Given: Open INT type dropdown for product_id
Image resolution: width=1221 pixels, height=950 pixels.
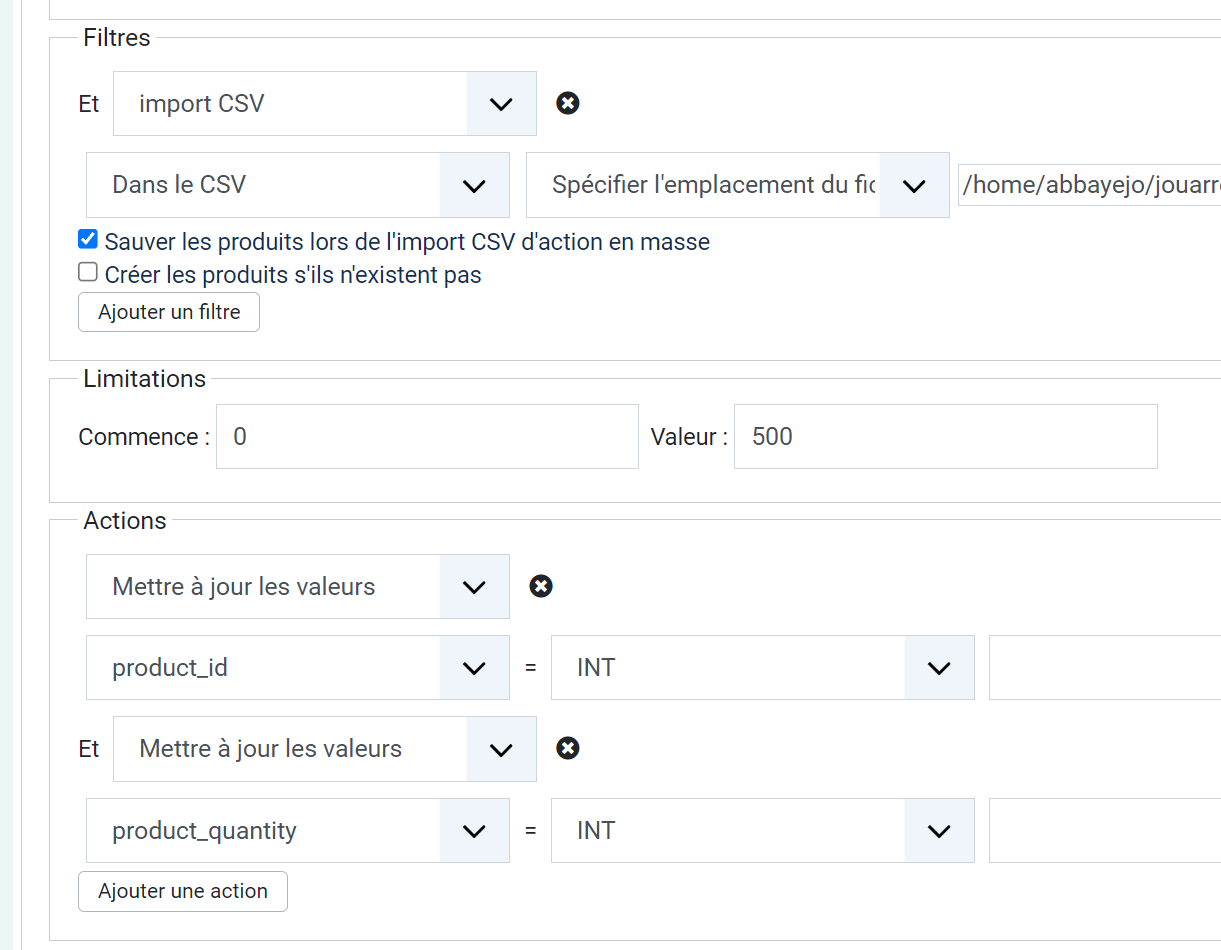Looking at the screenshot, I should pos(762,667).
